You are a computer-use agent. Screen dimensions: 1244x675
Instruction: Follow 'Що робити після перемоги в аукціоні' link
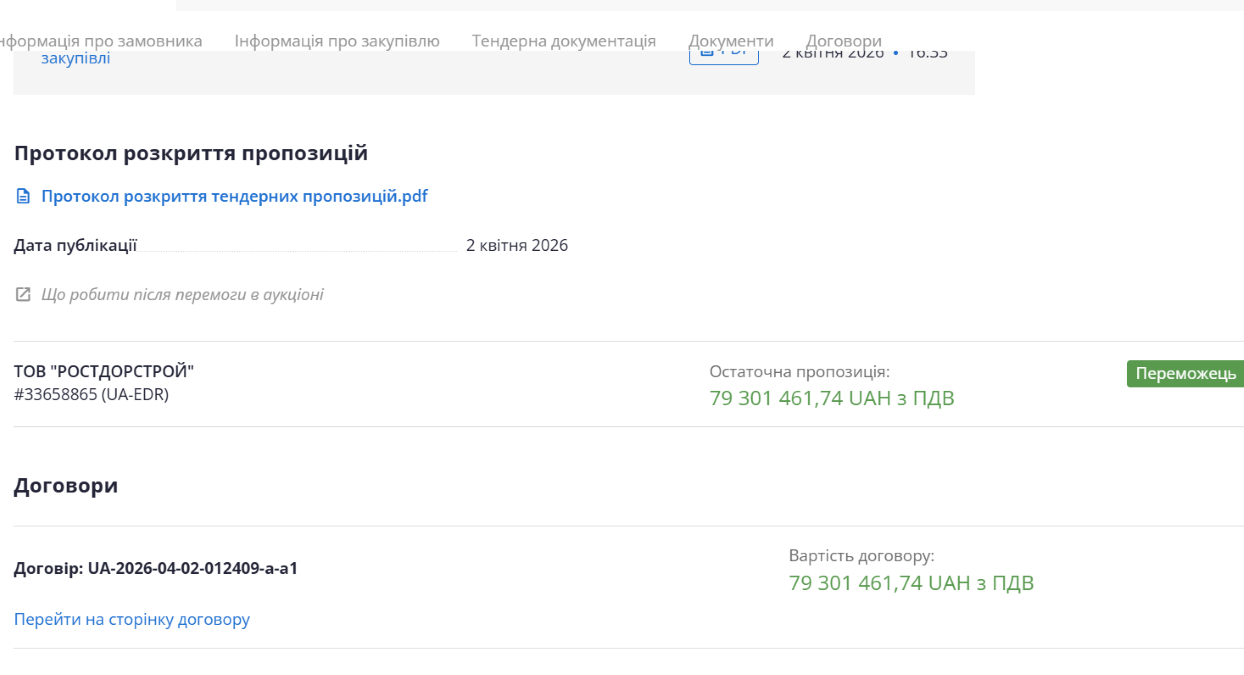coord(182,295)
